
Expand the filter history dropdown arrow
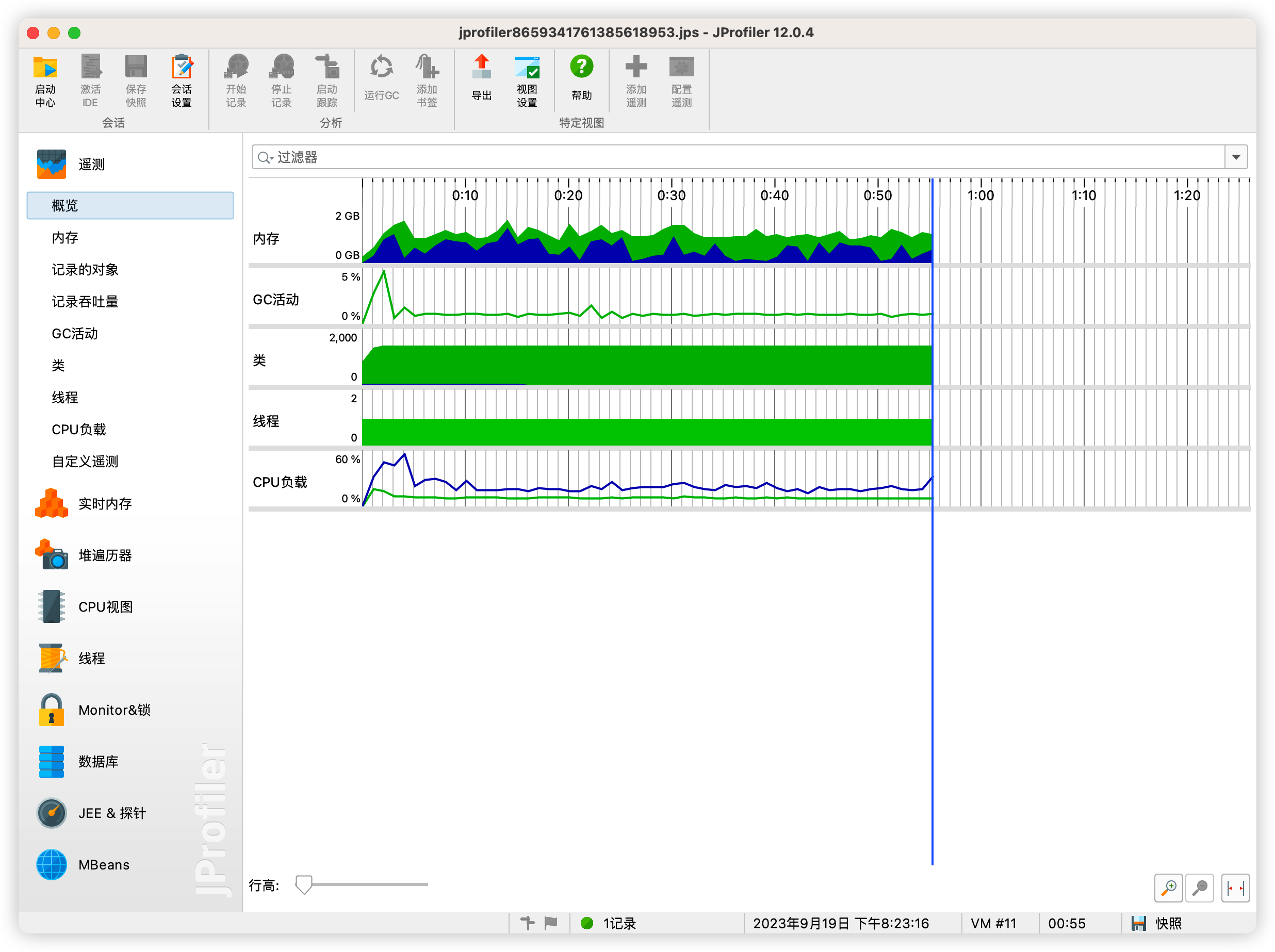tap(1236, 157)
